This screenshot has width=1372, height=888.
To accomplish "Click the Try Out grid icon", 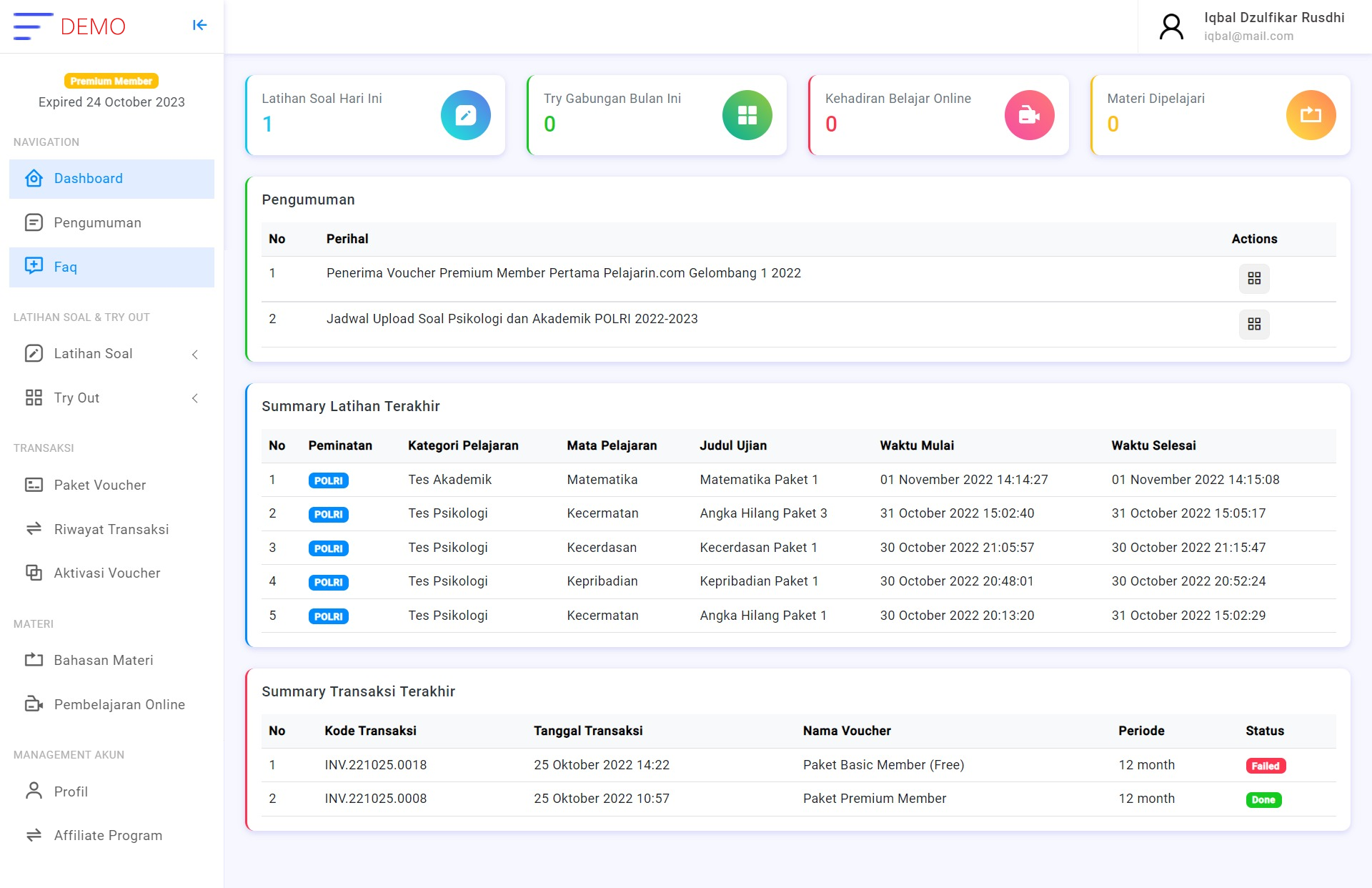I will coord(34,398).
